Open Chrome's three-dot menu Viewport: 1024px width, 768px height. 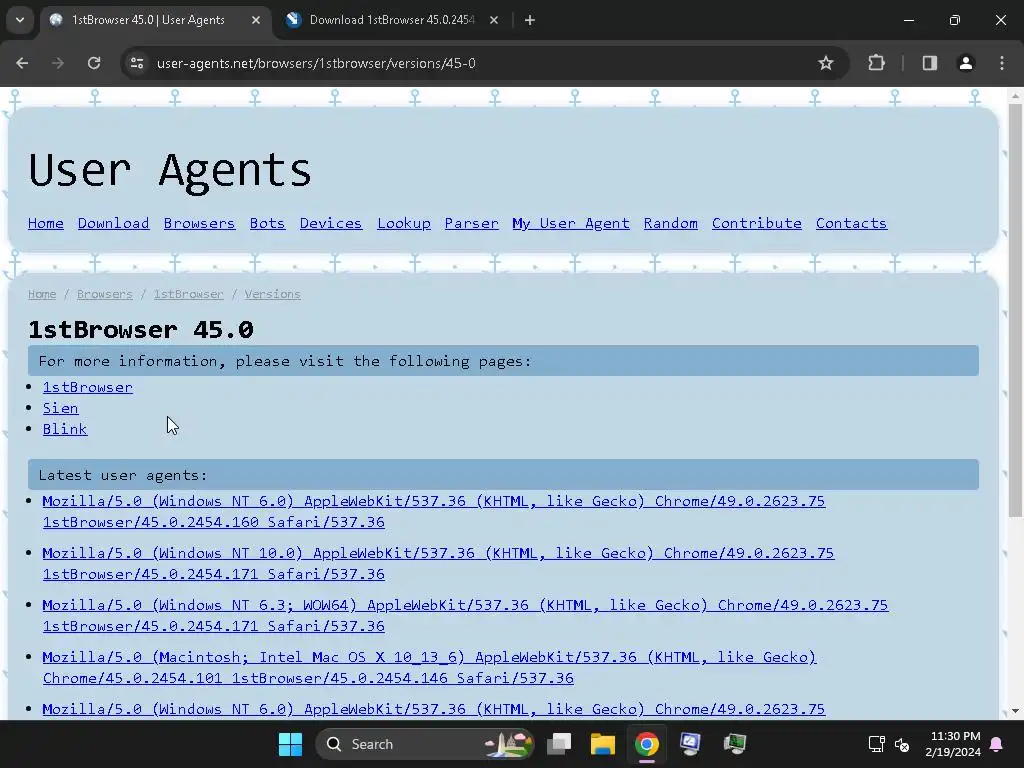[1002, 63]
